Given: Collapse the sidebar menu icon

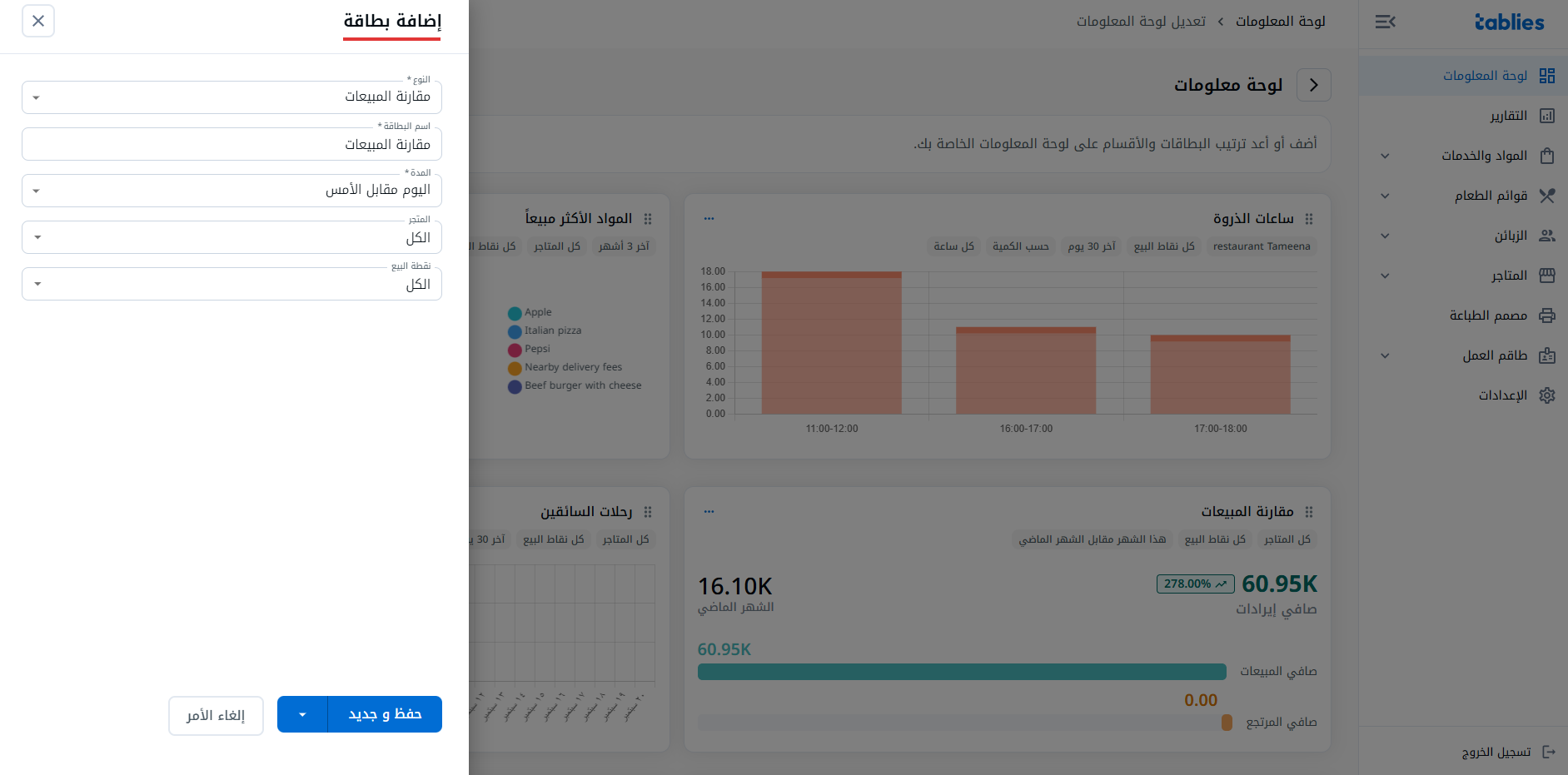Looking at the screenshot, I should [x=1385, y=22].
